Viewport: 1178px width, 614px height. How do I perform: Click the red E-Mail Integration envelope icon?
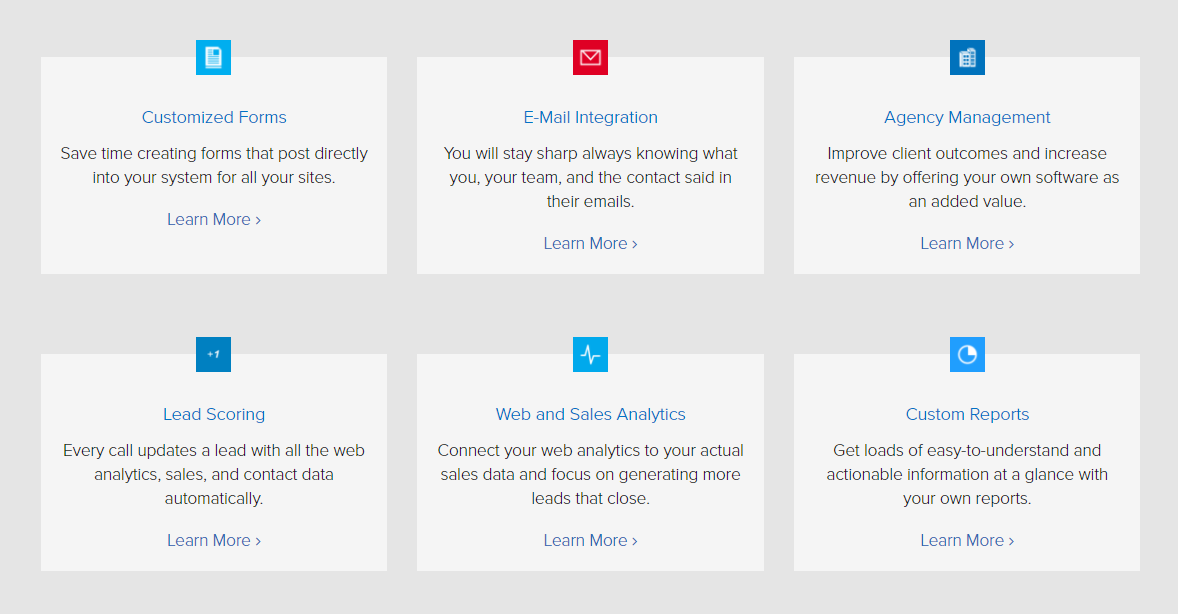590,57
